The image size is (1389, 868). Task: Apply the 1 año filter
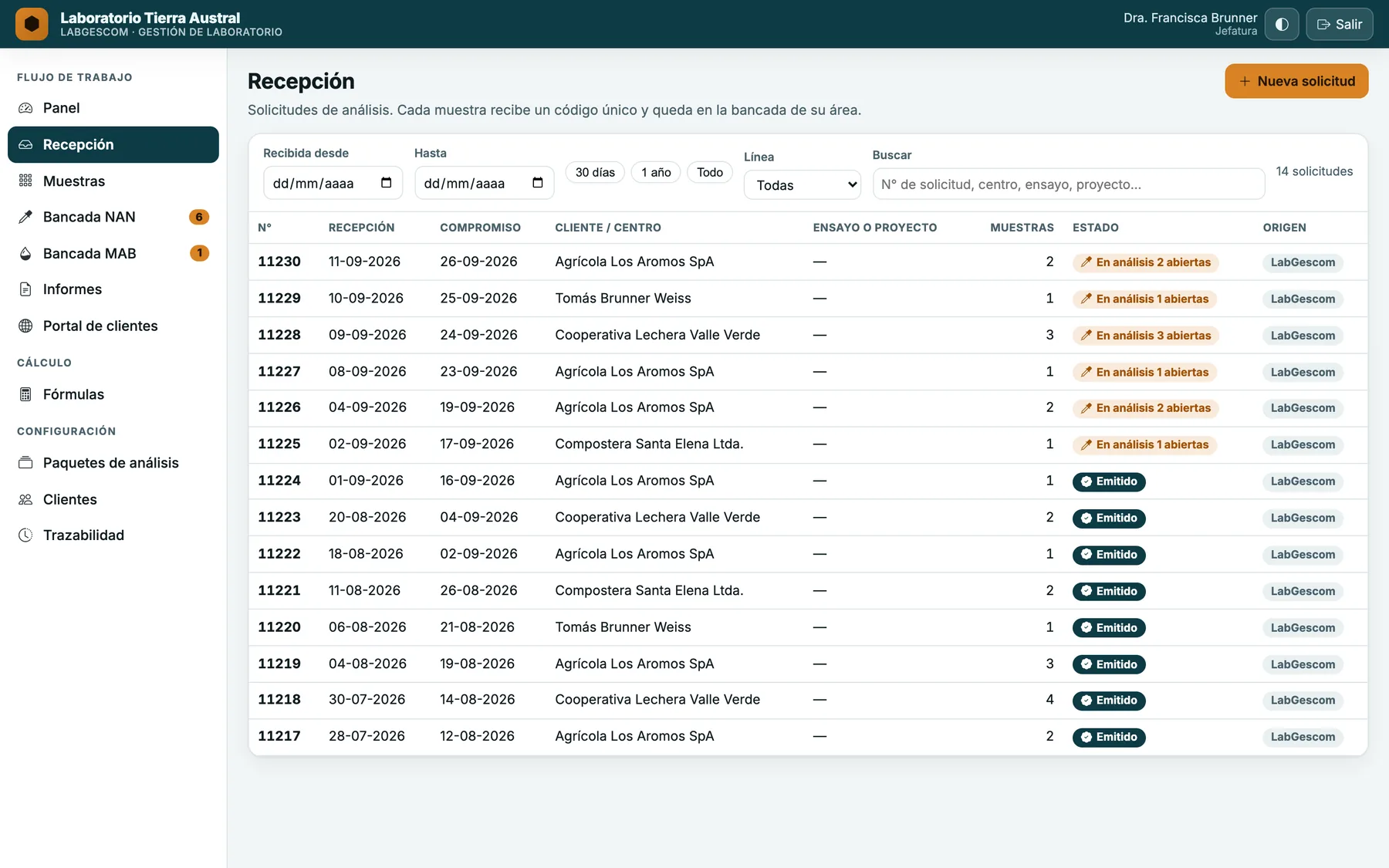(656, 172)
